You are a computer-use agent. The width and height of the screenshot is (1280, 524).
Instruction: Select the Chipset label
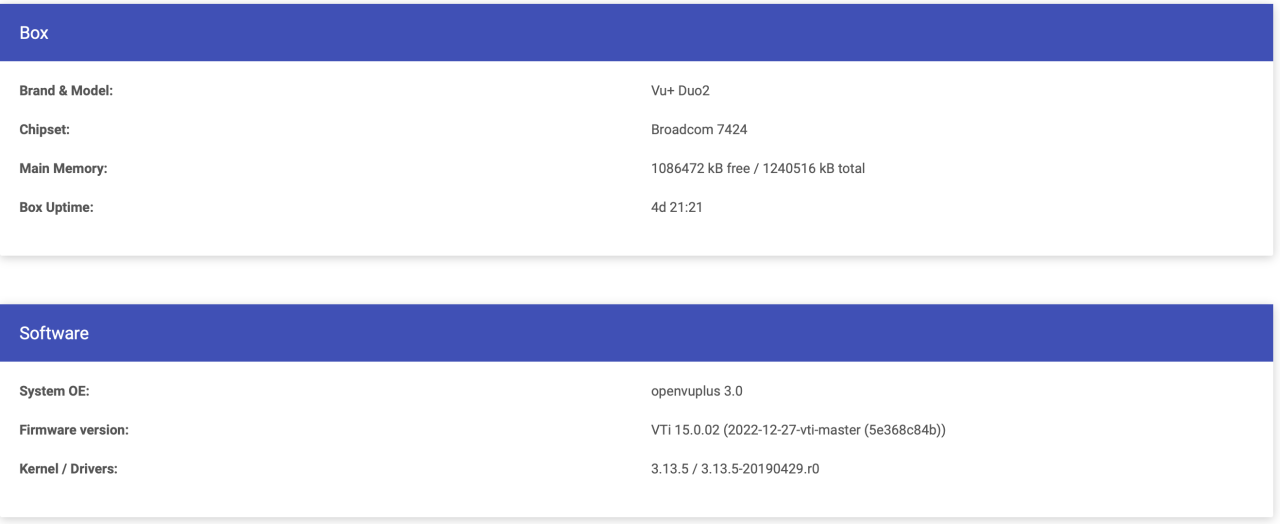pyautogui.click(x=44, y=130)
